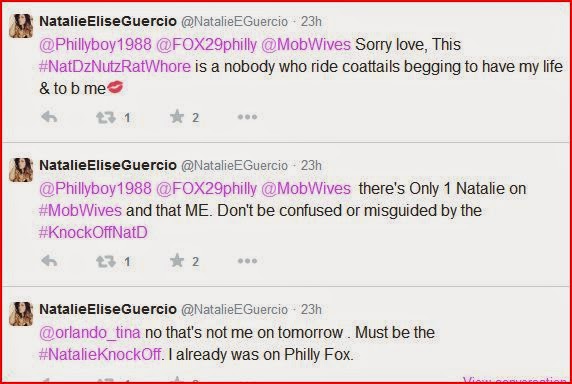The width and height of the screenshot is (572, 384).
Task: Open the #KnockOffNatD hashtag
Action: pyautogui.click(x=93, y=233)
